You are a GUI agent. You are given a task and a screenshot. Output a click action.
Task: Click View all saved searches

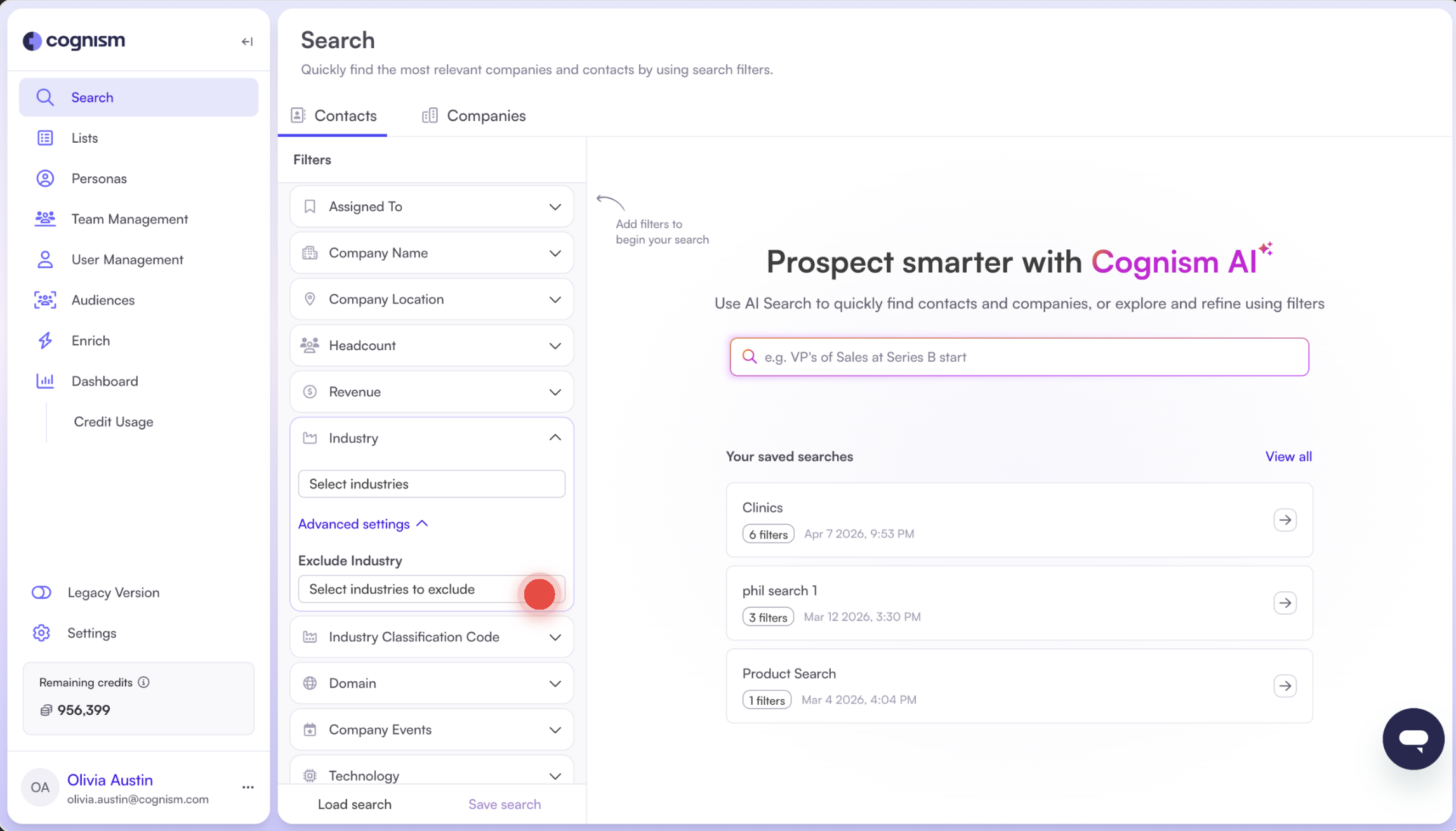[x=1288, y=457]
